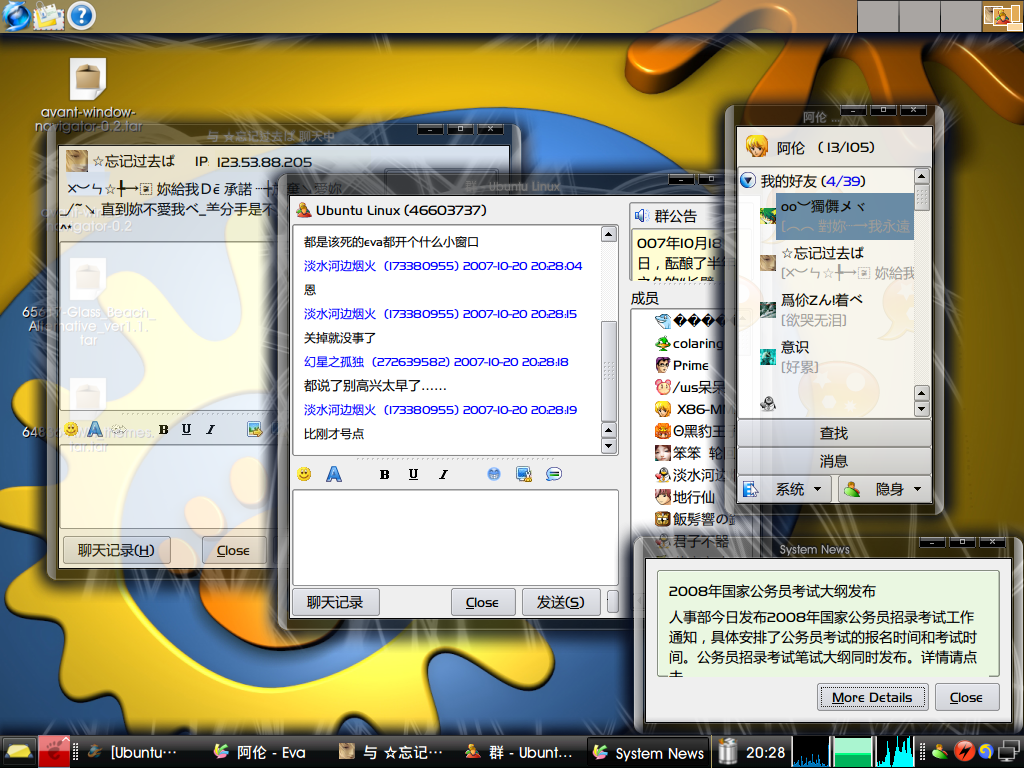Click the up arrow atop group chat scrollbar
The width and height of the screenshot is (1024, 768).
pyautogui.click(x=609, y=234)
